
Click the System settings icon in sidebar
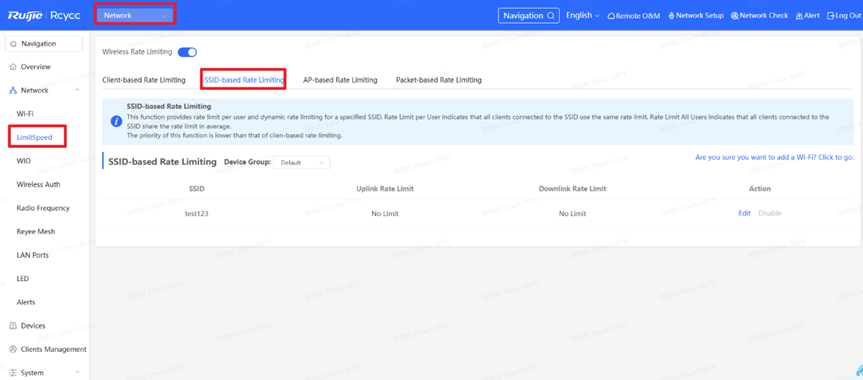[13, 373]
